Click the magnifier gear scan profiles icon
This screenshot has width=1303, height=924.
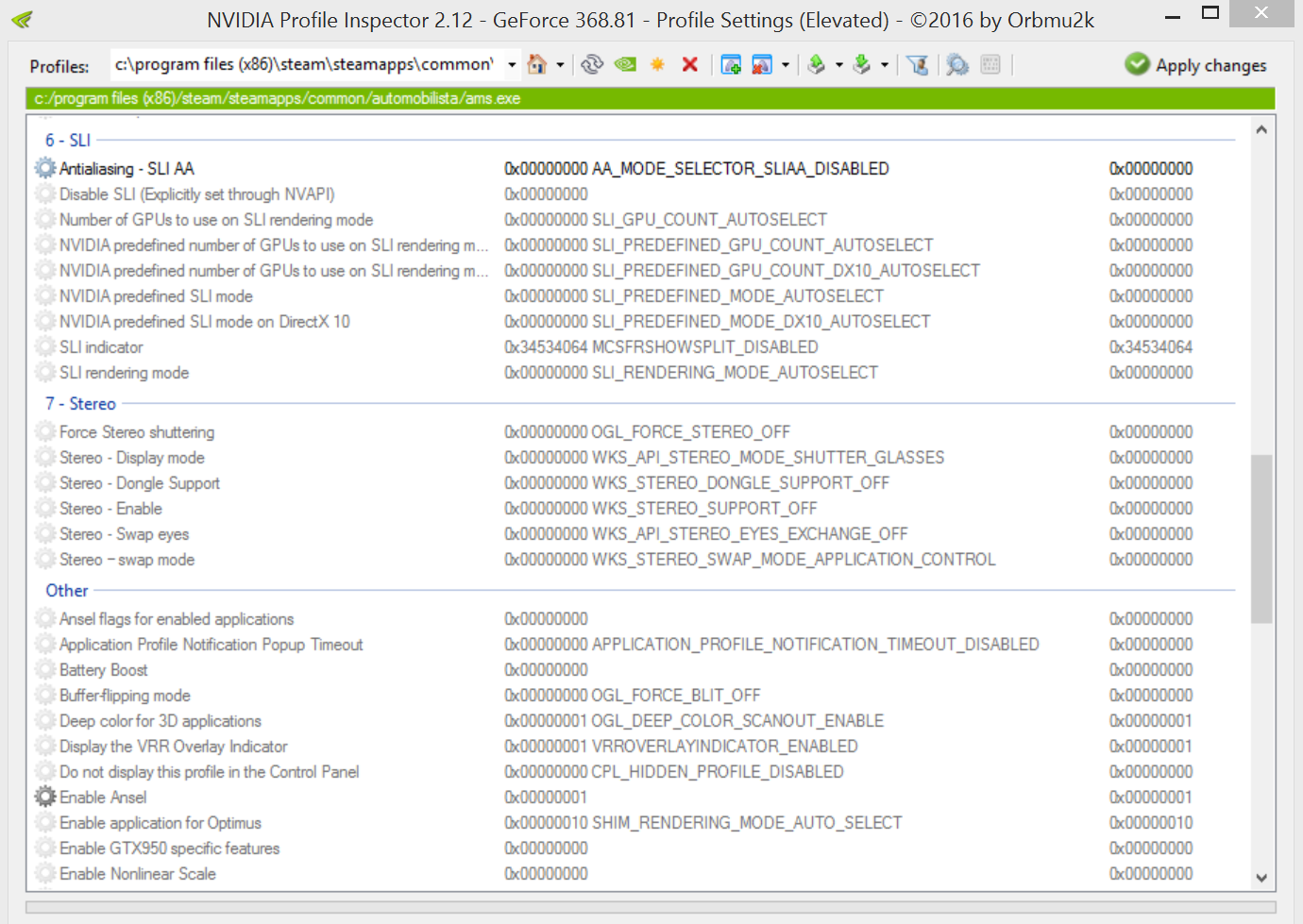coord(957,64)
